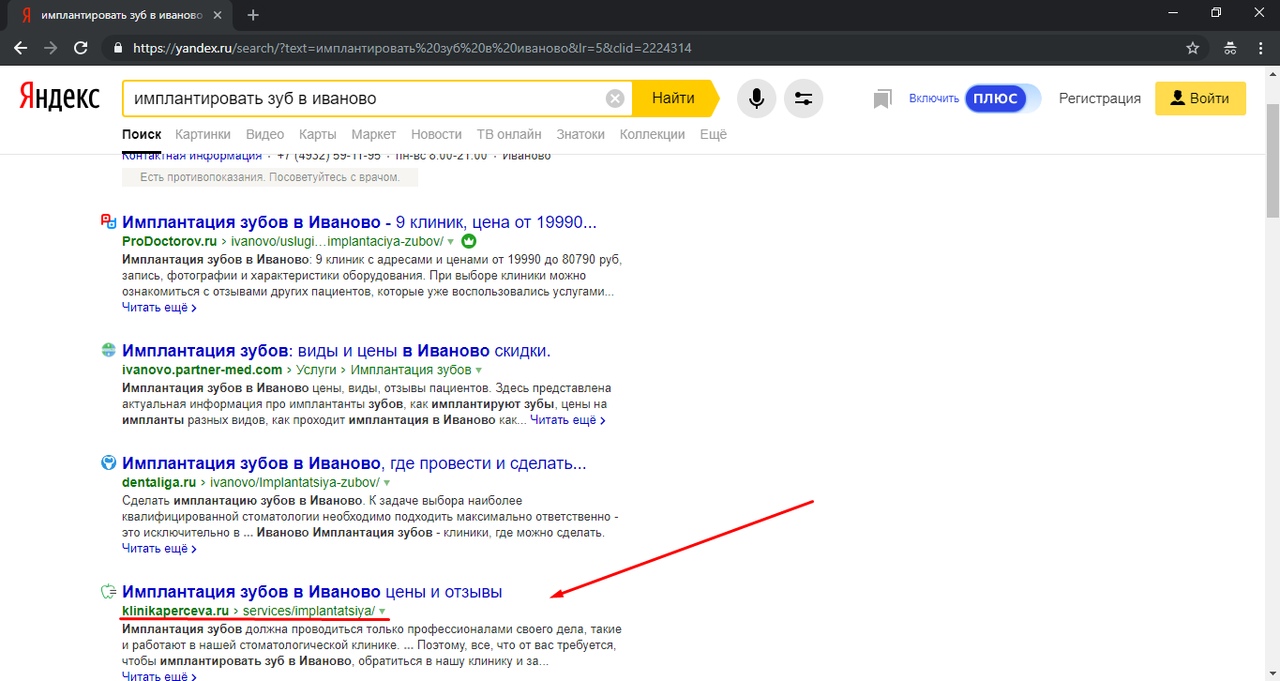Clear the search query with X icon
The image size is (1280, 681).
click(615, 98)
